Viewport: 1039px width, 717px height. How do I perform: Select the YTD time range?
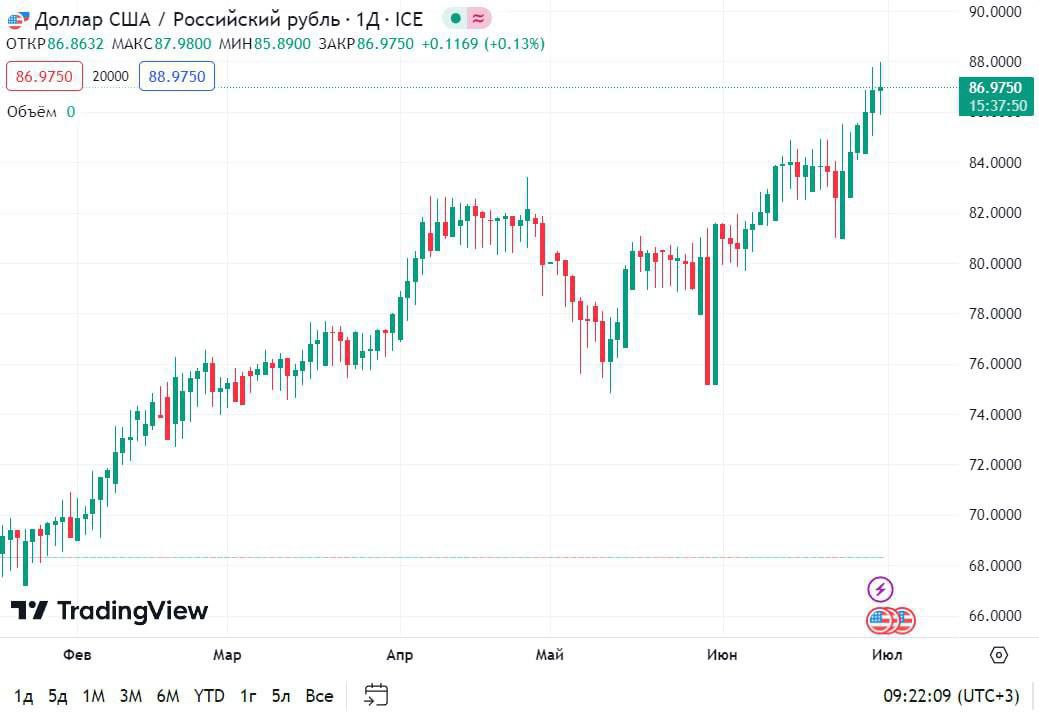pyautogui.click(x=209, y=695)
